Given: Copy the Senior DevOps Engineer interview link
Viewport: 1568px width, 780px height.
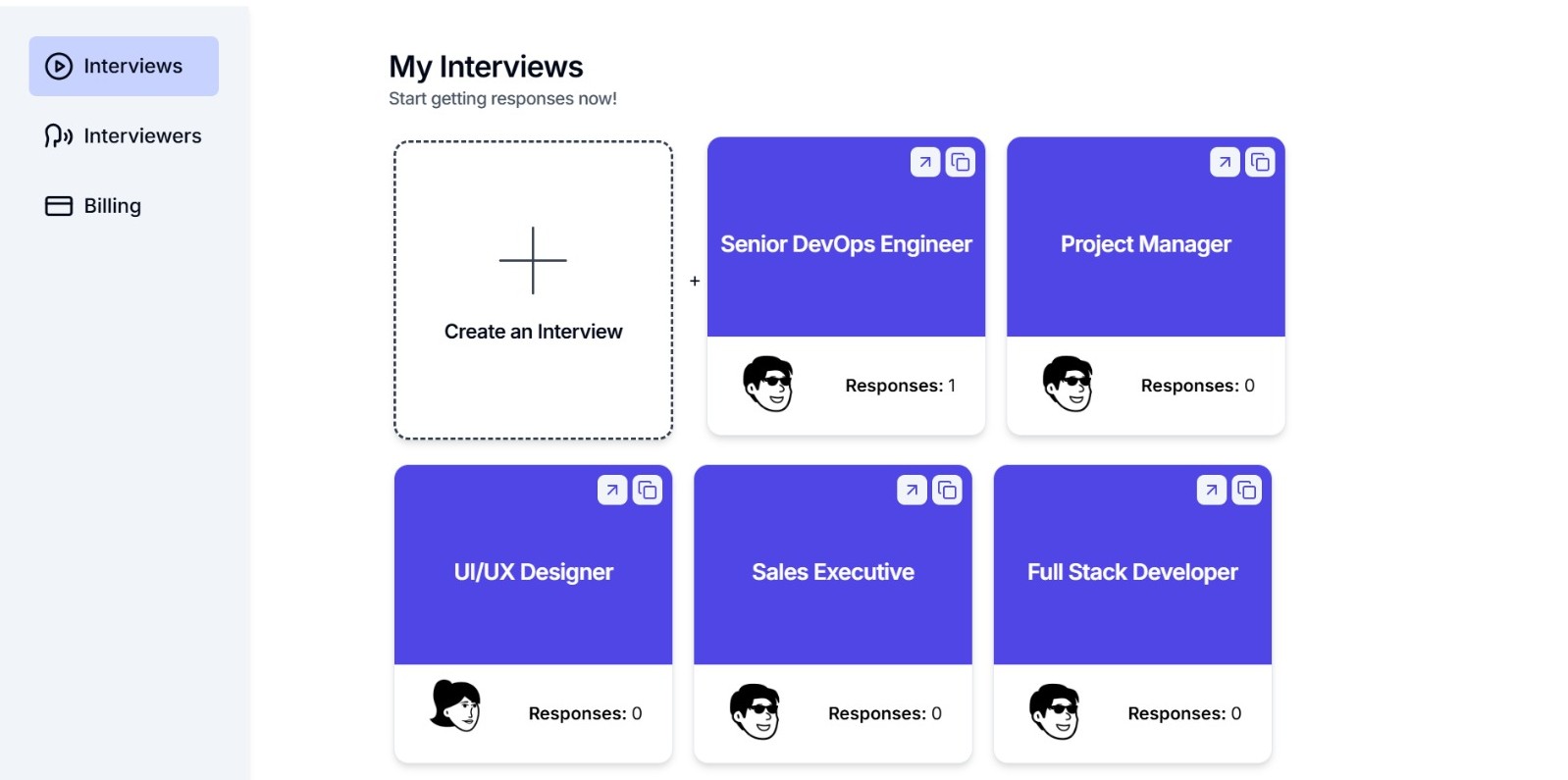Looking at the screenshot, I should click(x=962, y=162).
